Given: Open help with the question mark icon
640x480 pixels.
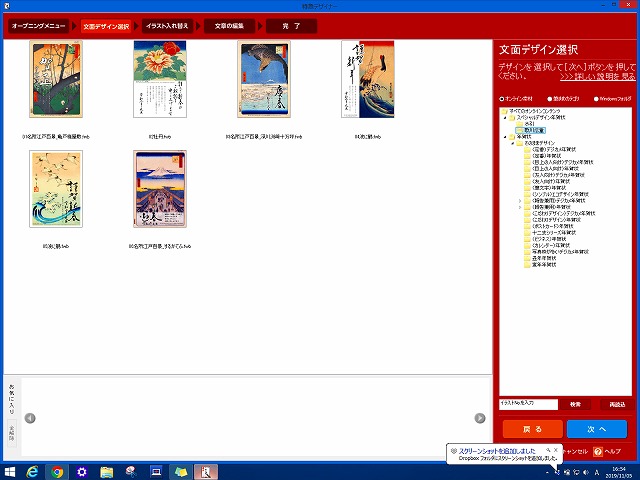Looking at the screenshot, I should (598, 451).
